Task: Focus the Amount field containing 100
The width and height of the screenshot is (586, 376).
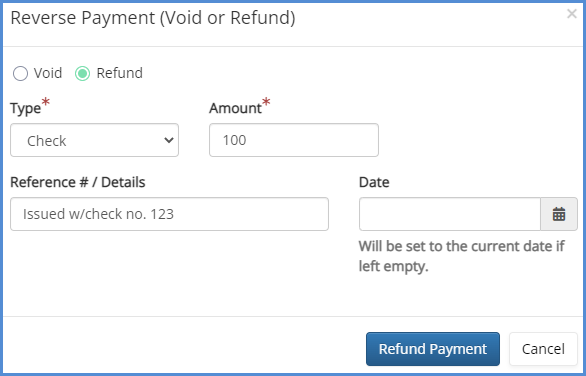Action: point(294,140)
